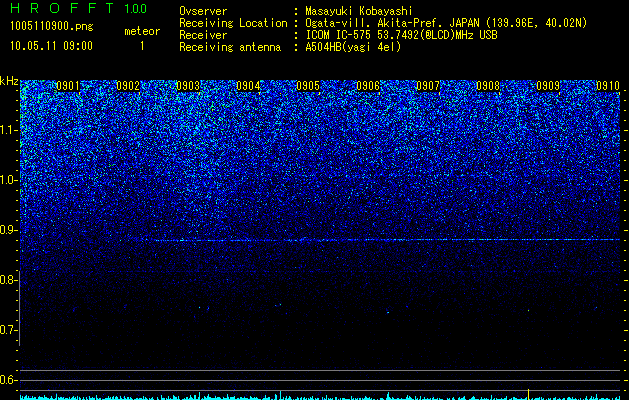The height and width of the screenshot is (400, 629).
Task: Click the observer name Masayuki Kobayashi
Action: coord(359,12)
